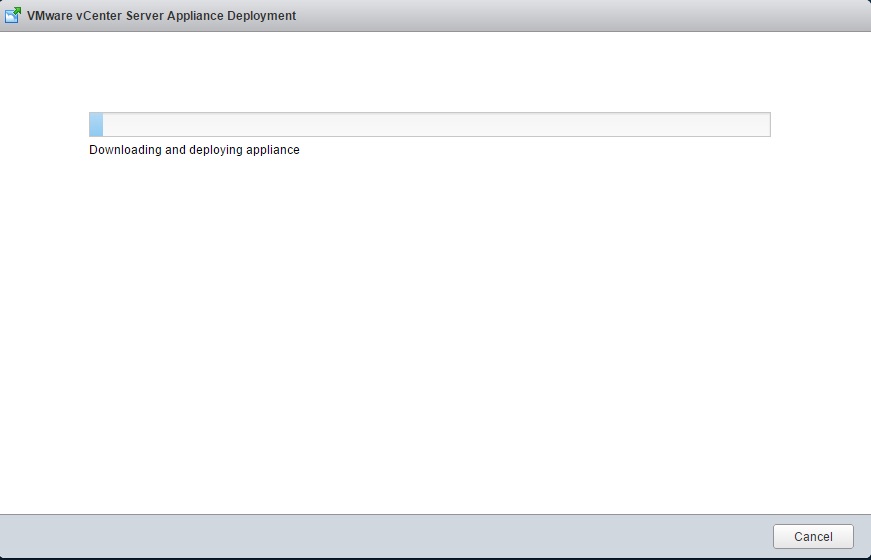
Task: Select the window title "VMware vCenter Server Appliance Deployment"
Action: click(x=161, y=16)
